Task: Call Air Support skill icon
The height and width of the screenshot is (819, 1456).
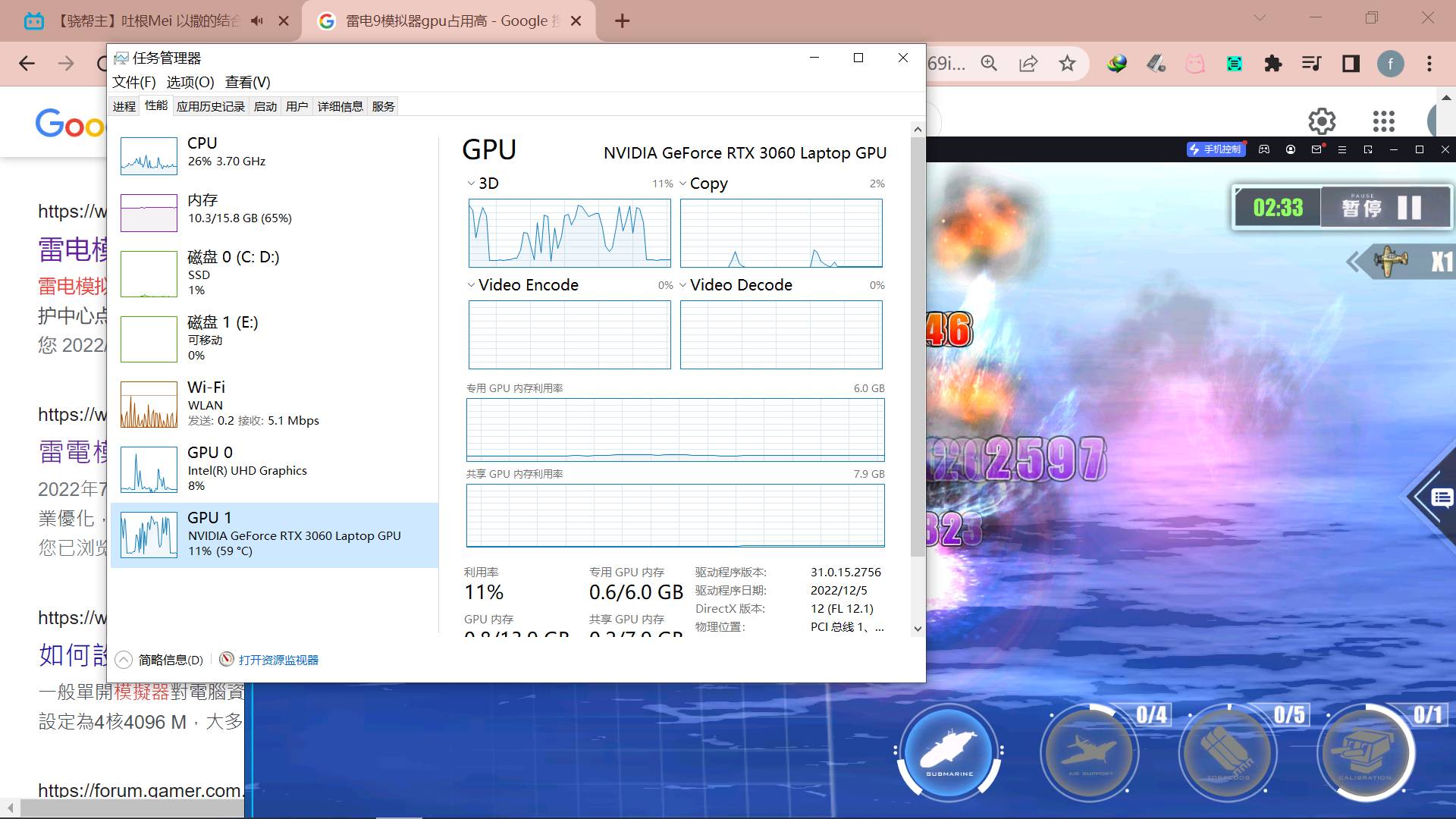Action: pyautogui.click(x=1090, y=753)
